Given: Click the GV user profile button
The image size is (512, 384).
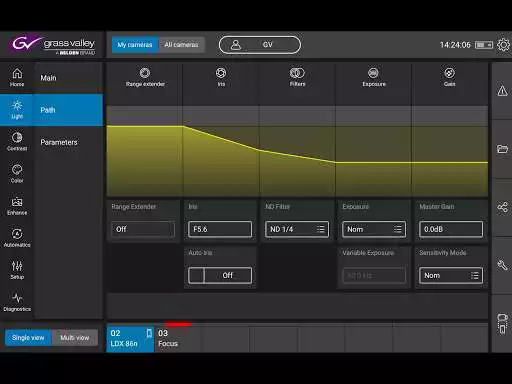Looking at the screenshot, I should click(x=260, y=45).
